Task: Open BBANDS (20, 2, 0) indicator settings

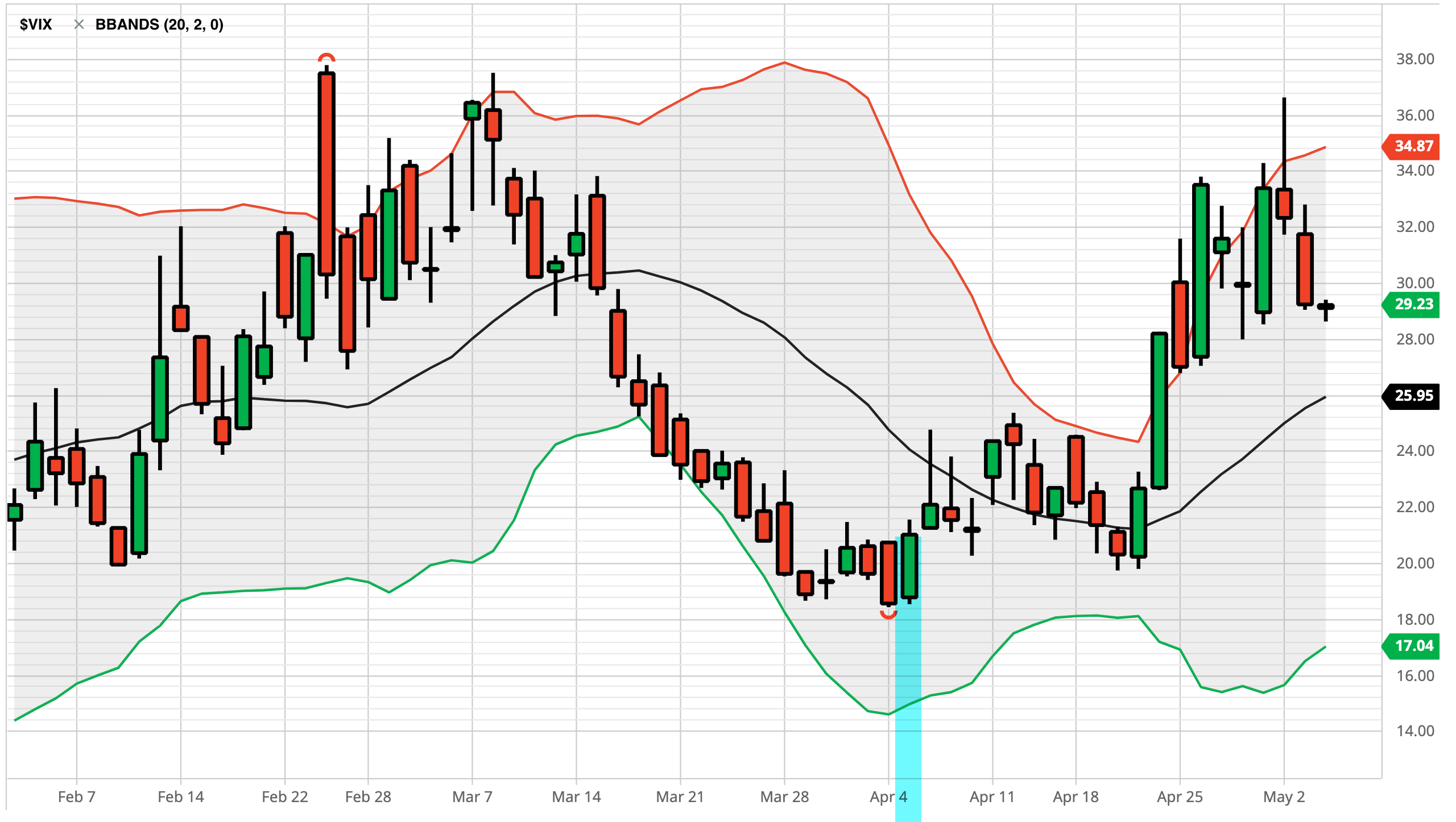Action: pos(159,24)
